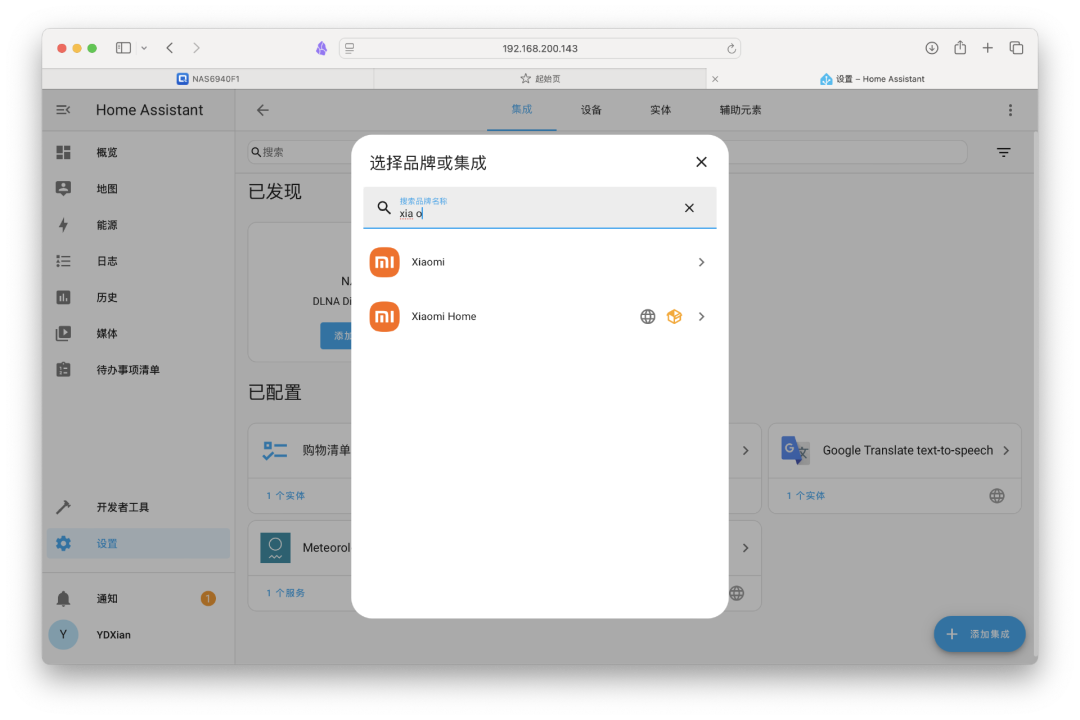Clear the brand search text field
The image size is (1080, 720).
(689, 208)
